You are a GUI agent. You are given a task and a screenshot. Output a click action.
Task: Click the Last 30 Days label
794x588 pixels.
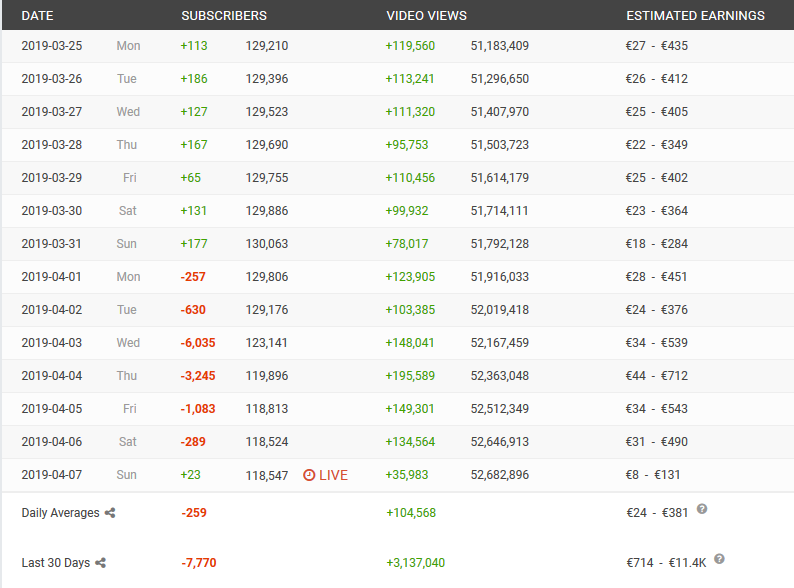(56, 563)
